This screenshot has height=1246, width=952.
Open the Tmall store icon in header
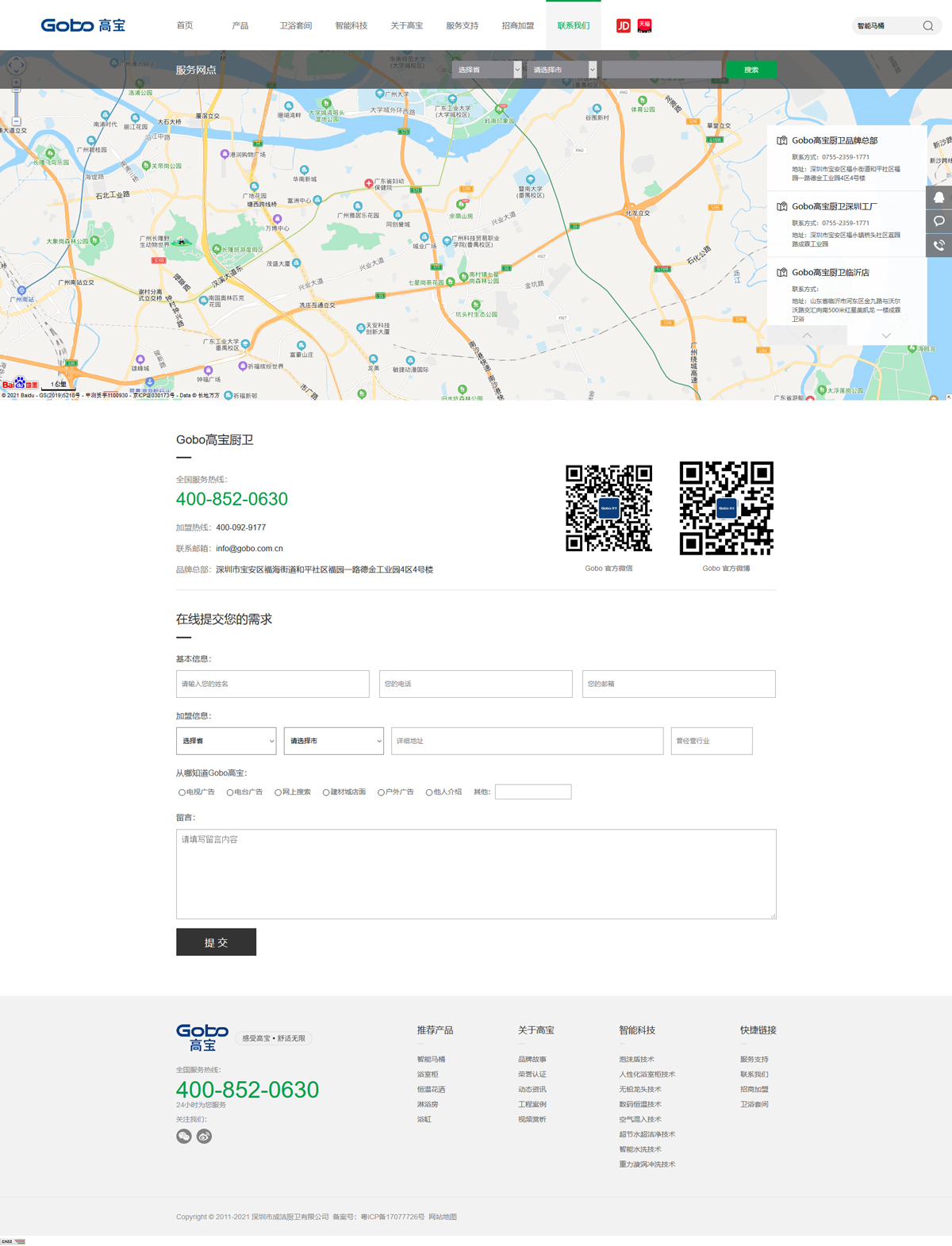coord(645,26)
